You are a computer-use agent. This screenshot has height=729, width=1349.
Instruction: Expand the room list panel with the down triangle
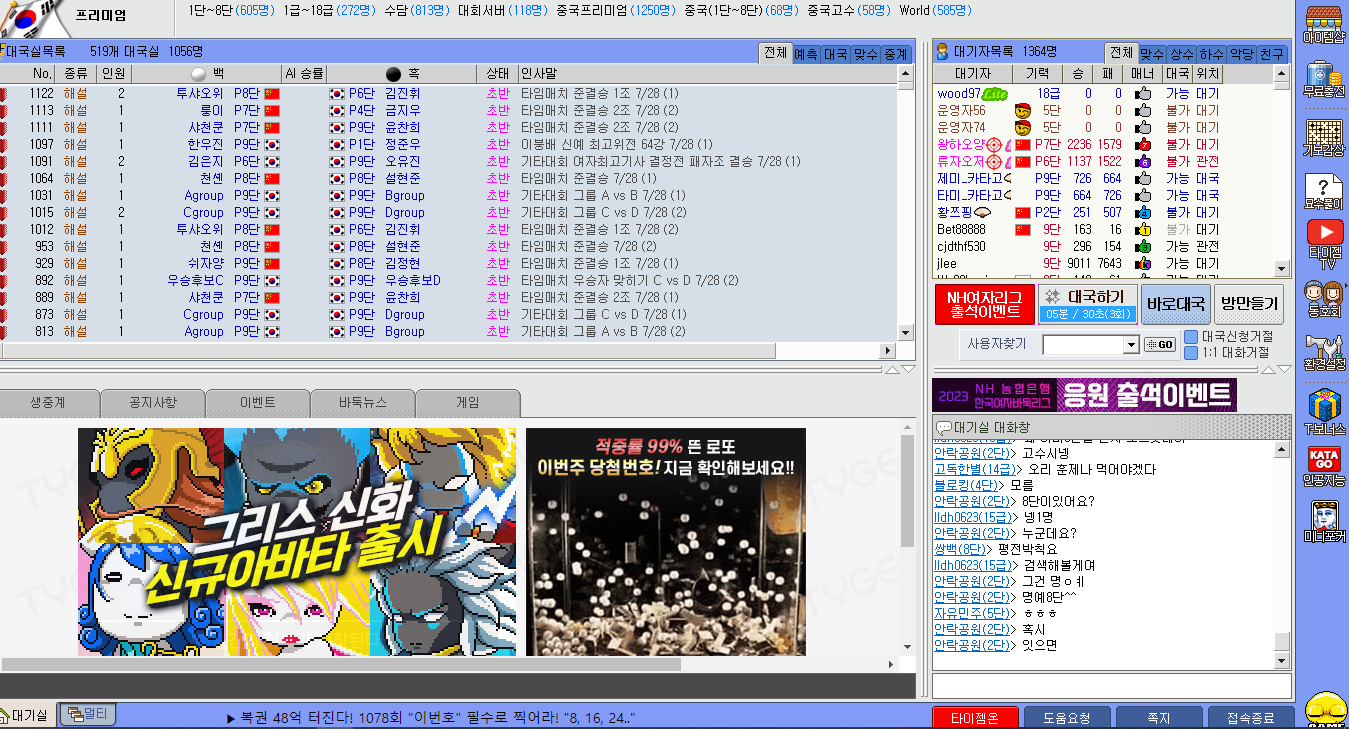(x=908, y=370)
